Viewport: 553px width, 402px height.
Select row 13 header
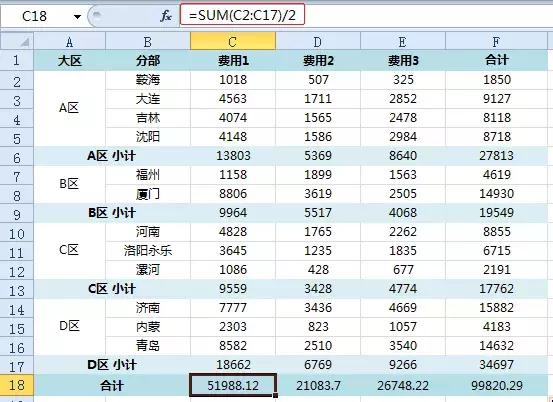[17, 290]
